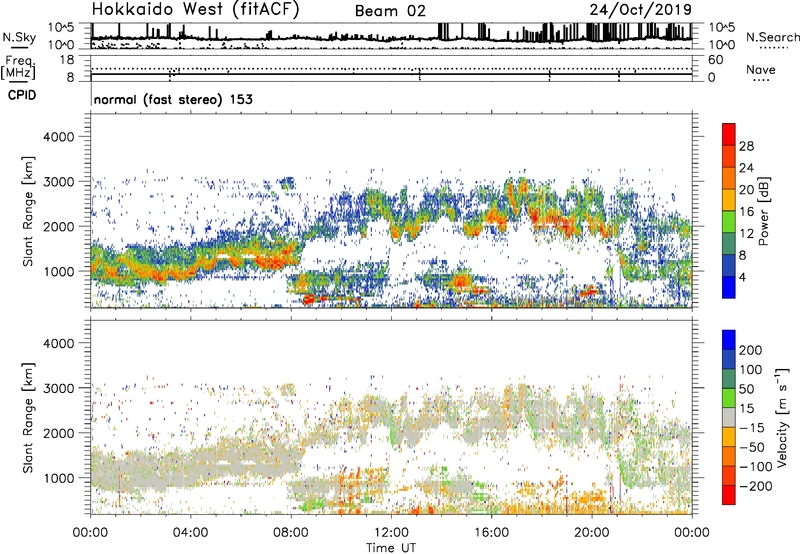The width and height of the screenshot is (800, 554).
Task: Click the '04:00' time tick label
Action: (x=190, y=533)
